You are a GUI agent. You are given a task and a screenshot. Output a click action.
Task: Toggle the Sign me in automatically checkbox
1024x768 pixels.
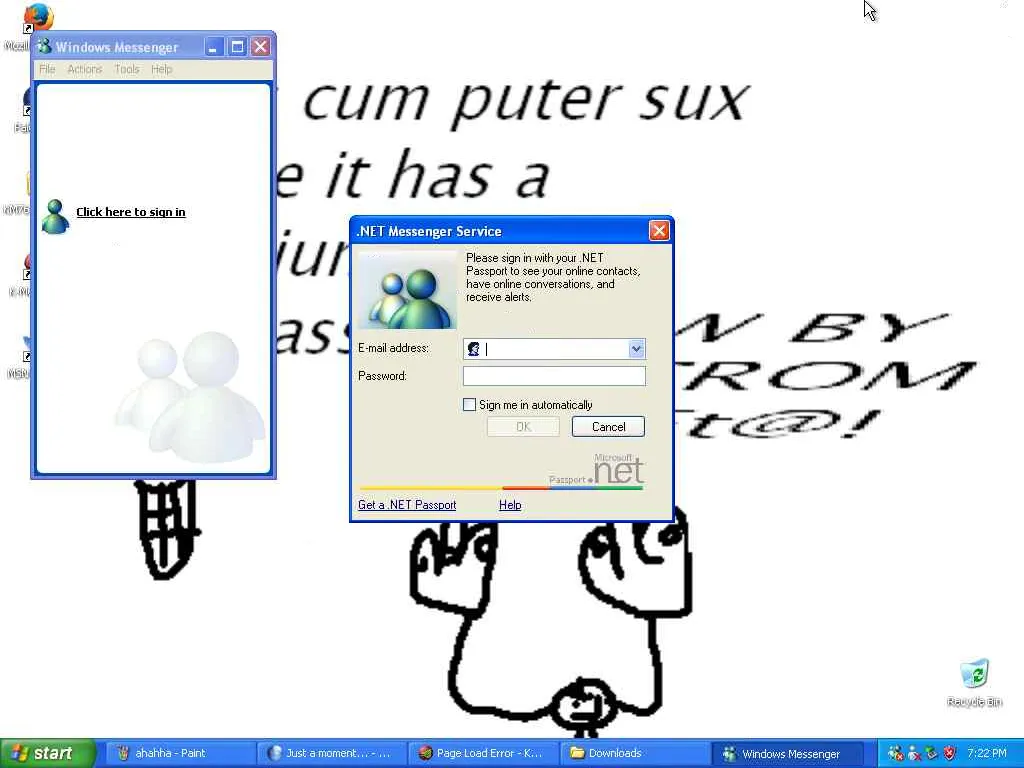coord(469,405)
